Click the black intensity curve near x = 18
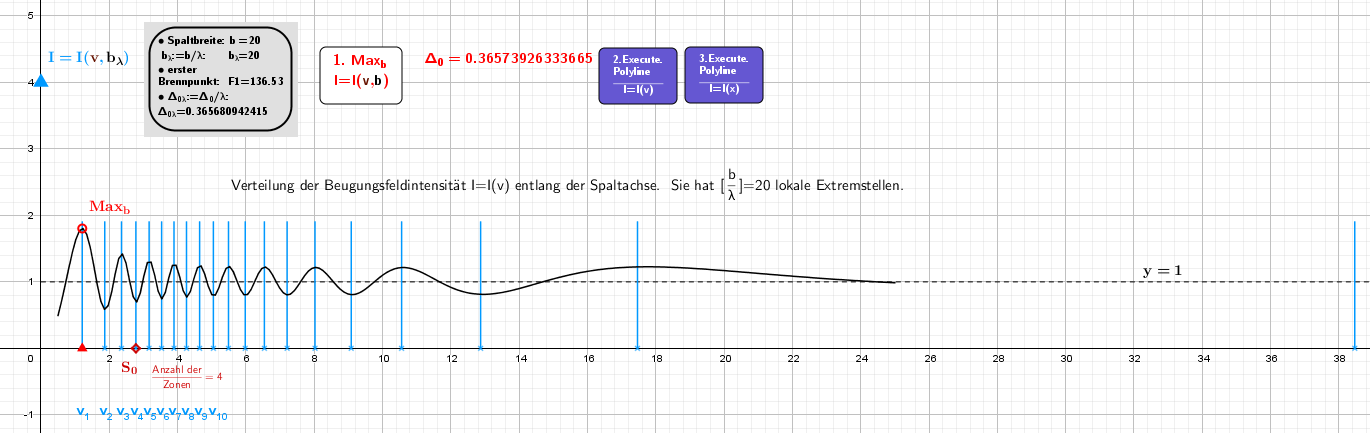Screen dimensions: 1370x433 pyautogui.click(x=655, y=266)
